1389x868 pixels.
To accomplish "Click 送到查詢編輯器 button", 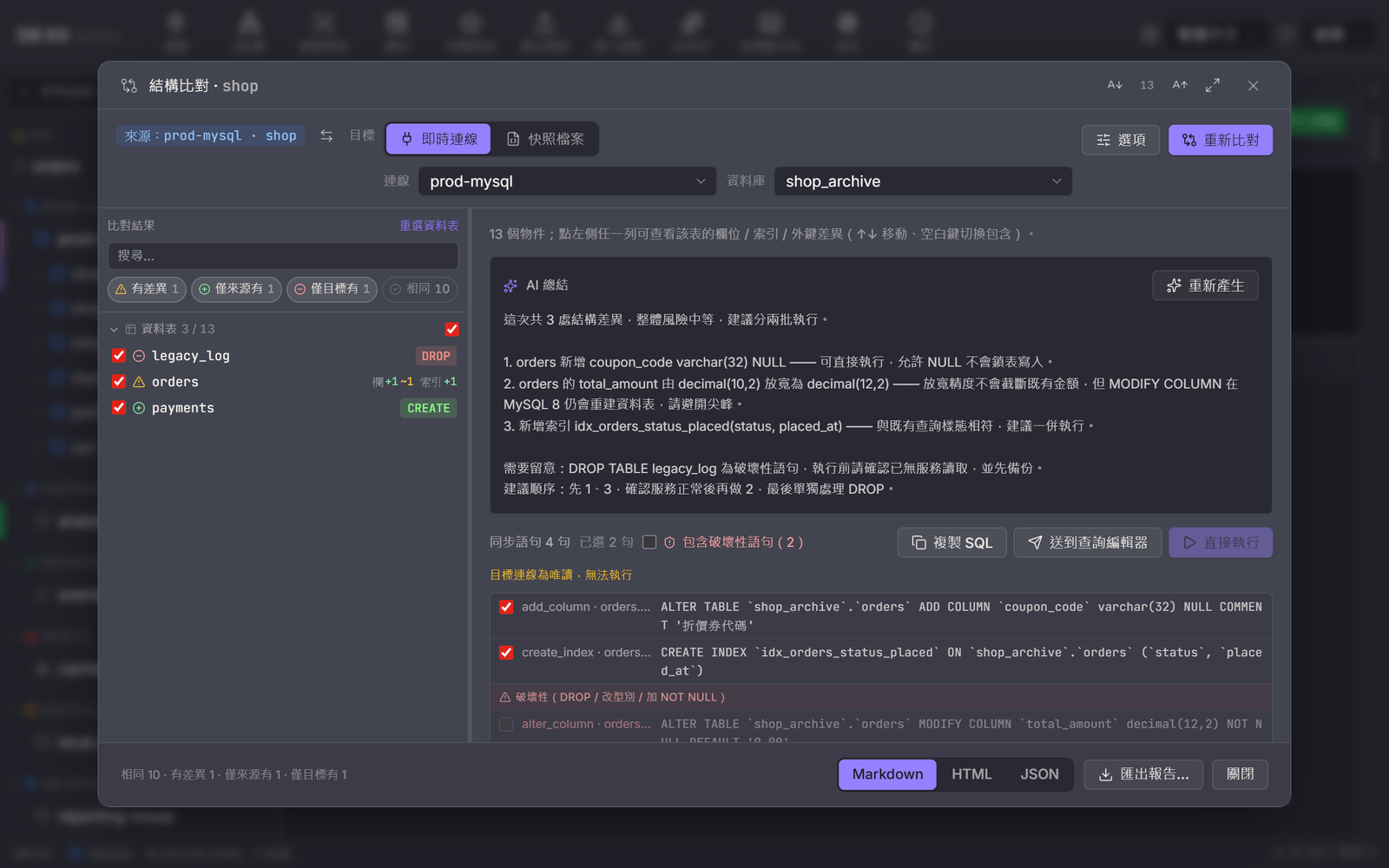I will [x=1088, y=542].
